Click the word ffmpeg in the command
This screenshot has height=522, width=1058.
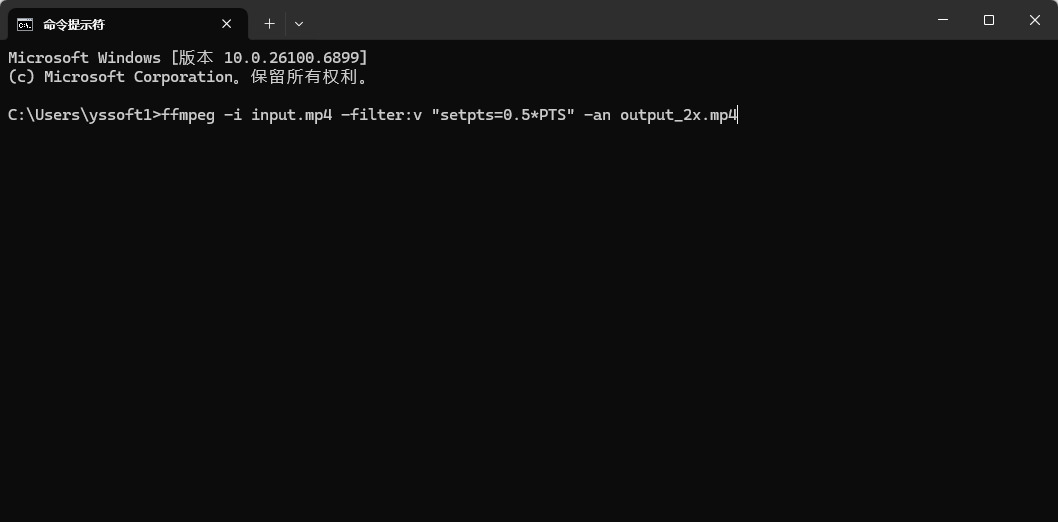[188, 115]
